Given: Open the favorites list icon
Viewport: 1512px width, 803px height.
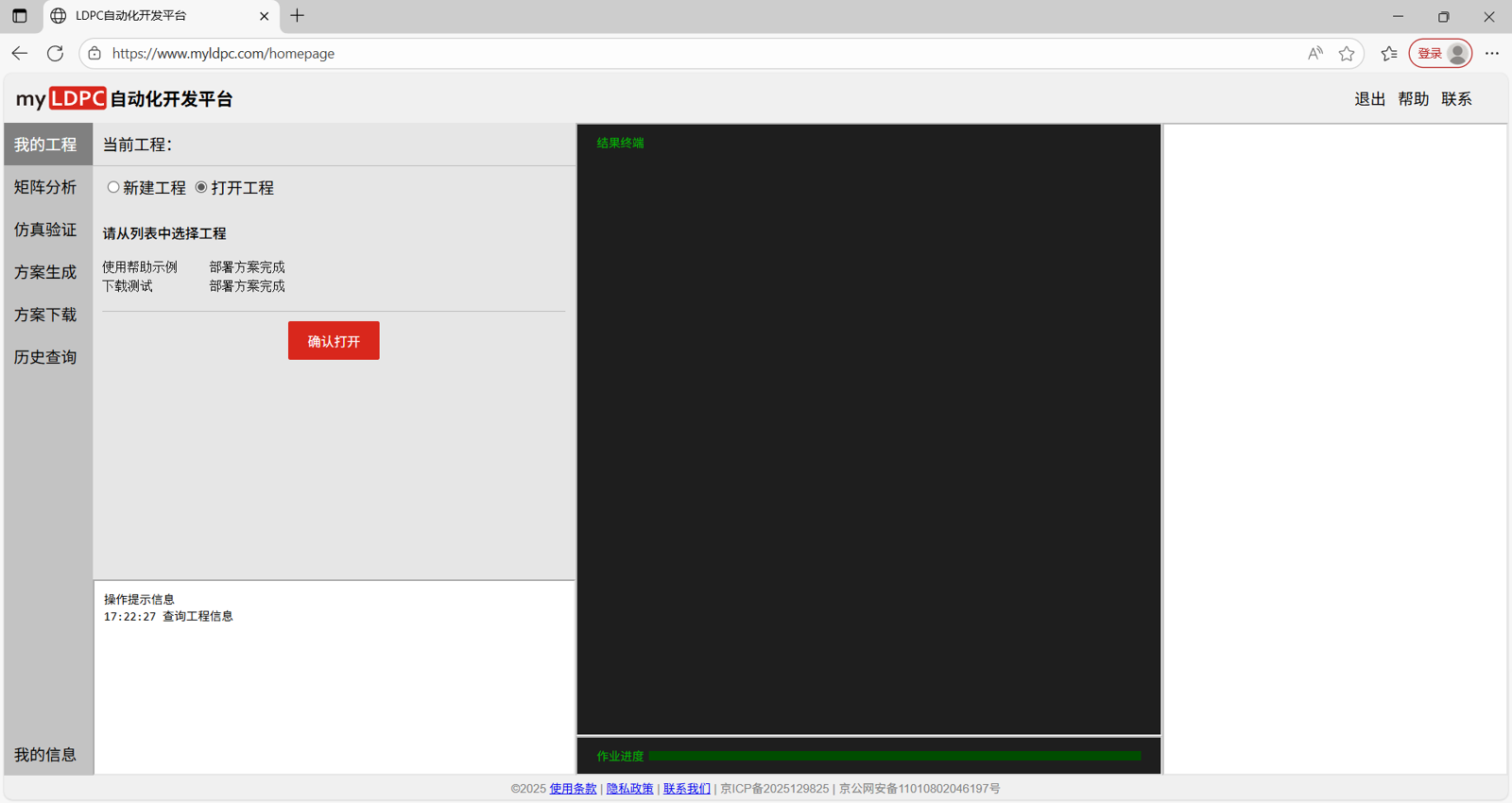Looking at the screenshot, I should click(x=1388, y=54).
